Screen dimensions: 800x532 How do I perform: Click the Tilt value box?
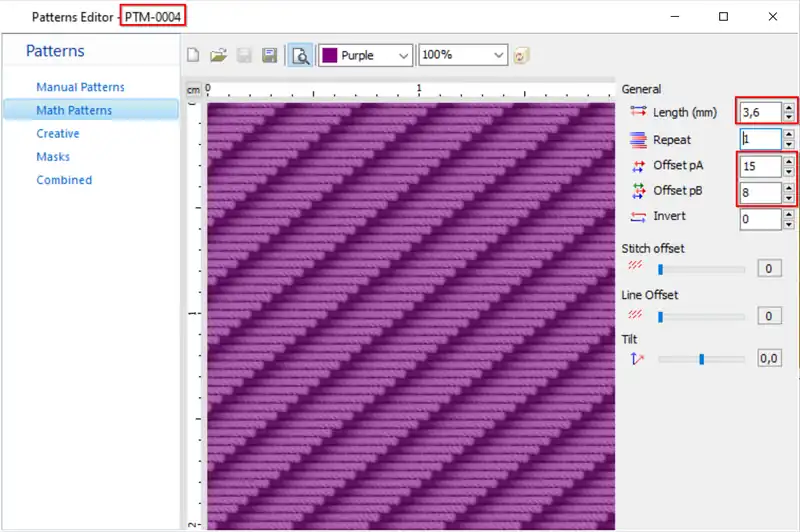(769, 359)
